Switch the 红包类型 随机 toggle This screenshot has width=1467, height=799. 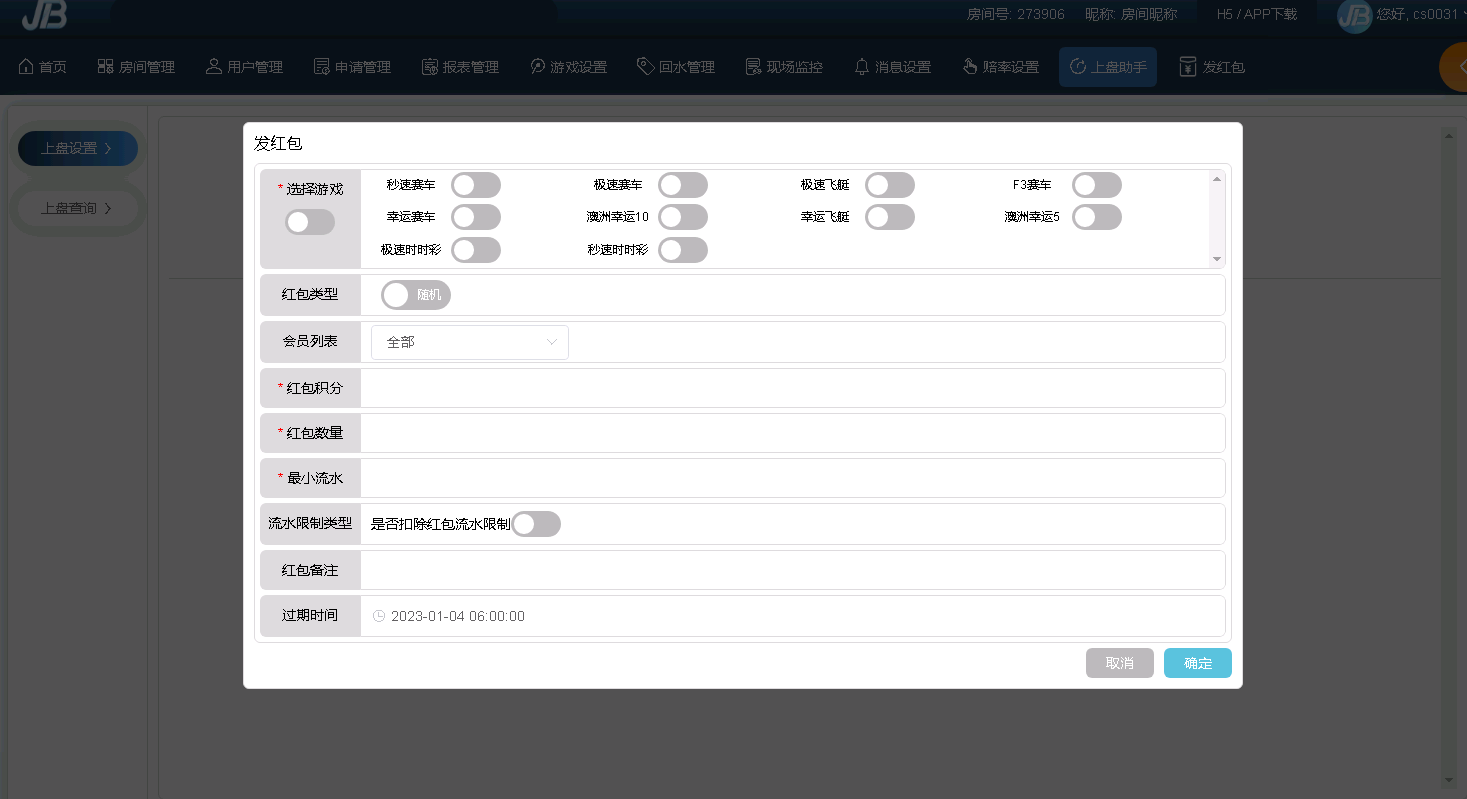pos(416,295)
